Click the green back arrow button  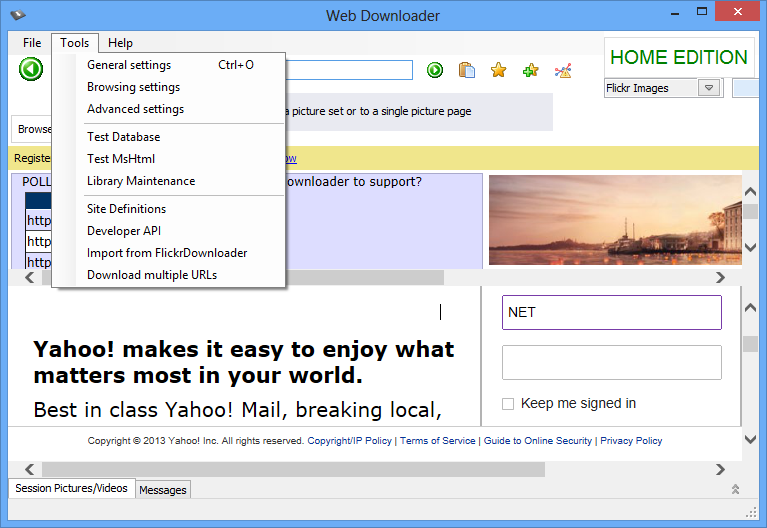pyautogui.click(x=31, y=69)
